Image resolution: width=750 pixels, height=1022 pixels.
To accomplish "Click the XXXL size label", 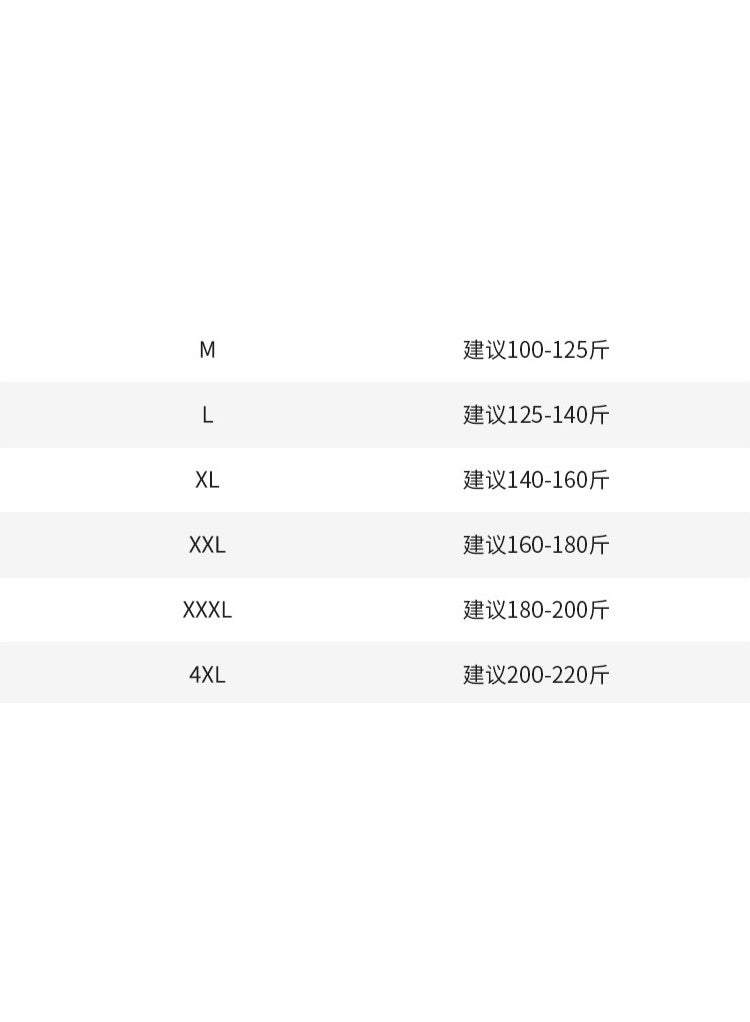I will click(207, 610).
